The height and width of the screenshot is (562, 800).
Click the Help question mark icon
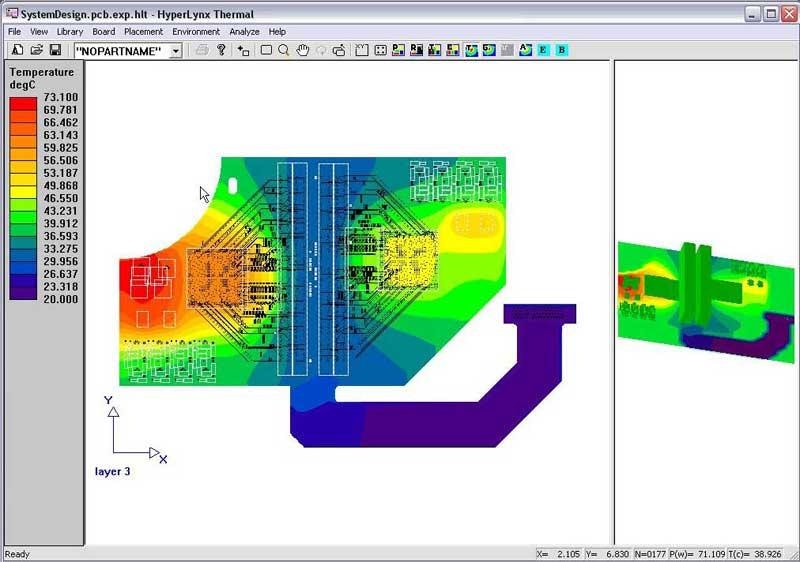(221, 50)
